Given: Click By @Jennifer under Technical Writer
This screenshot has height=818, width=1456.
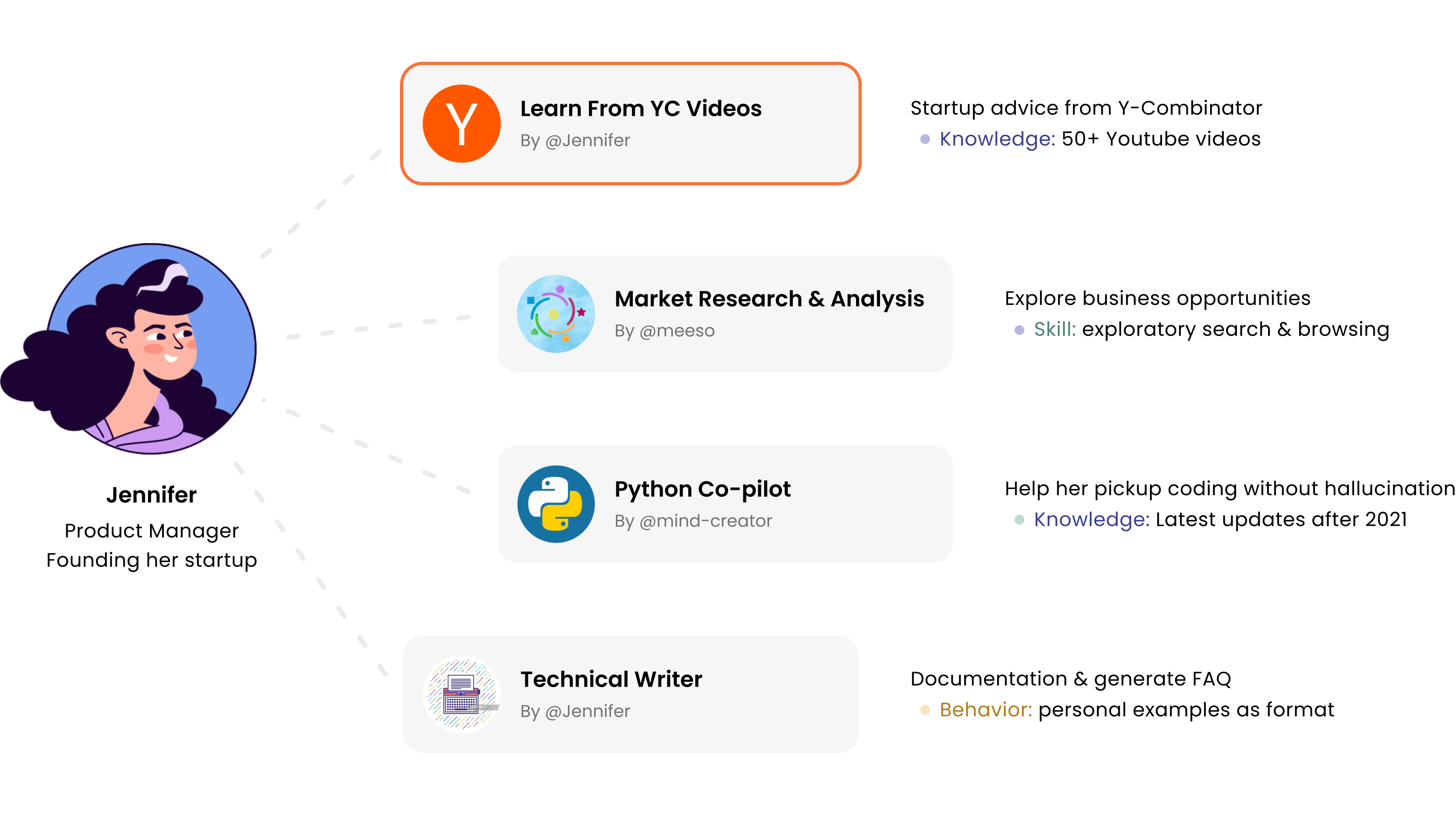Looking at the screenshot, I should [x=575, y=711].
